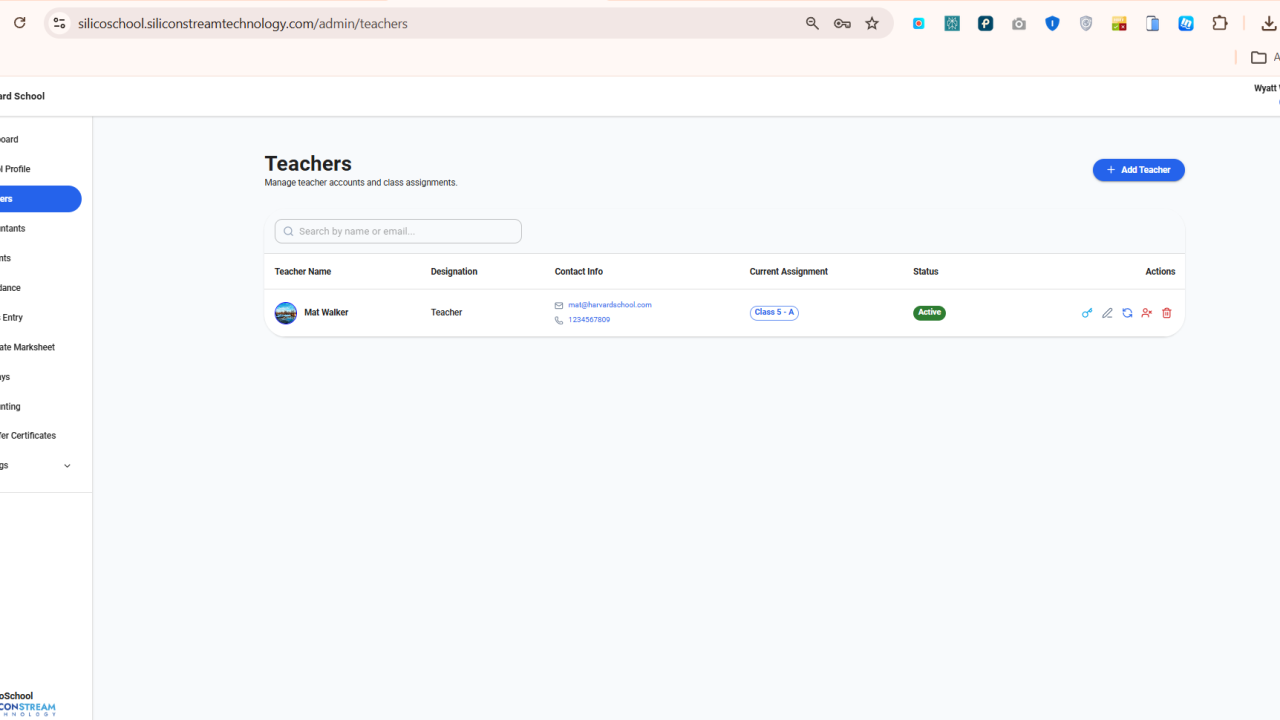The width and height of the screenshot is (1280, 720).
Task: Delete Mat Walker using the trash icon
Action: tap(1167, 313)
